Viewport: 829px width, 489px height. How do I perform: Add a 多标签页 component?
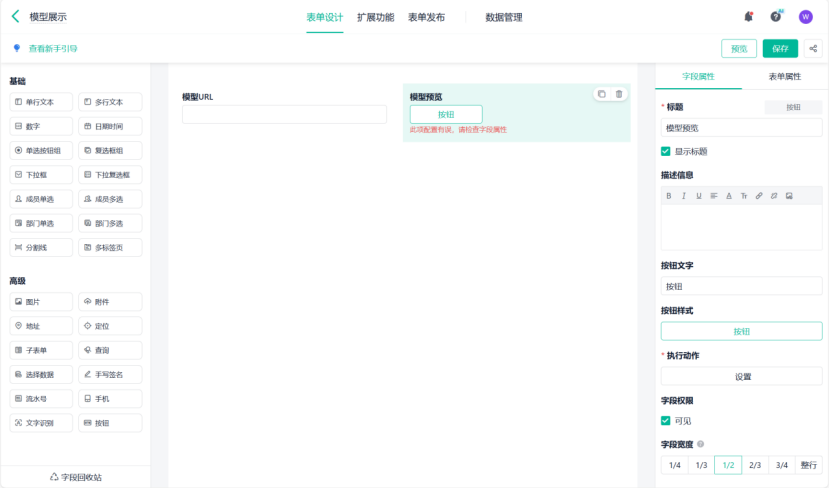pos(110,247)
